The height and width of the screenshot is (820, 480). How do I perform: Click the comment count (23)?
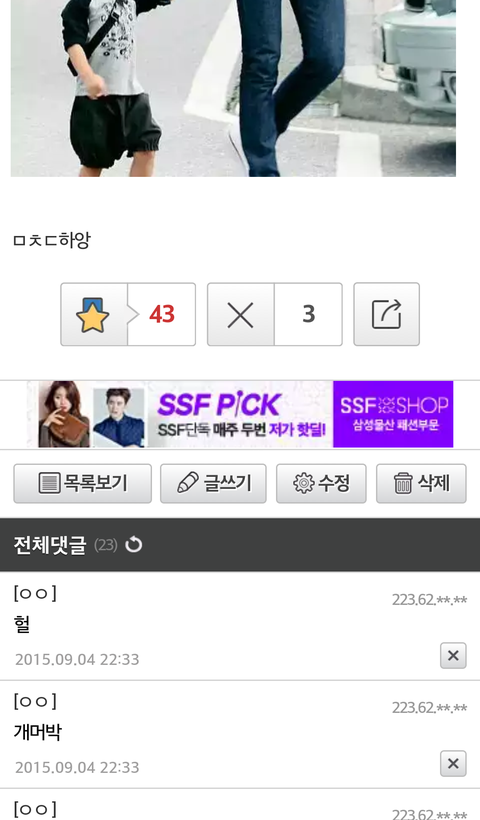click(106, 545)
